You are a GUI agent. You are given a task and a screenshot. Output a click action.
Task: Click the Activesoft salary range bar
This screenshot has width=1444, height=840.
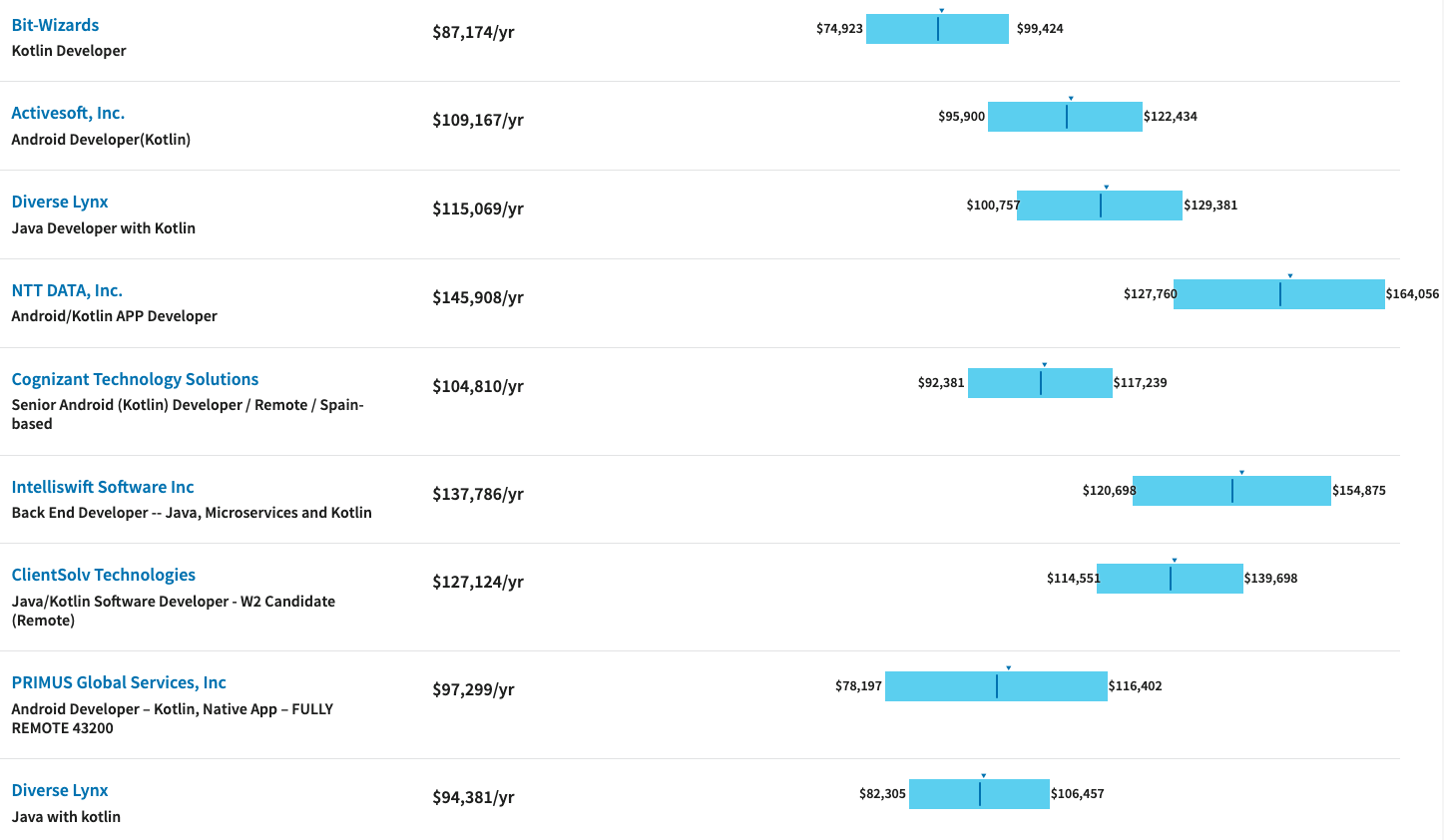click(x=1065, y=117)
